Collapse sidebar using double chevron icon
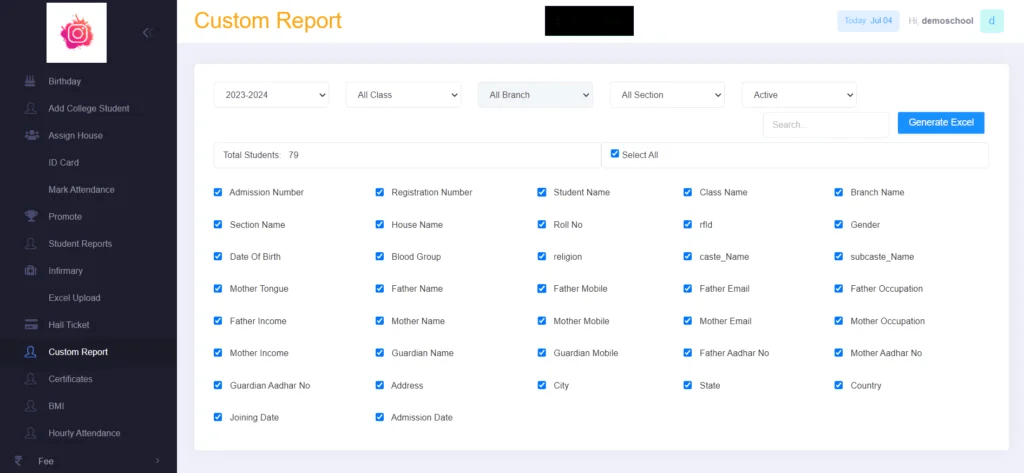The width and height of the screenshot is (1024, 473). click(x=148, y=32)
